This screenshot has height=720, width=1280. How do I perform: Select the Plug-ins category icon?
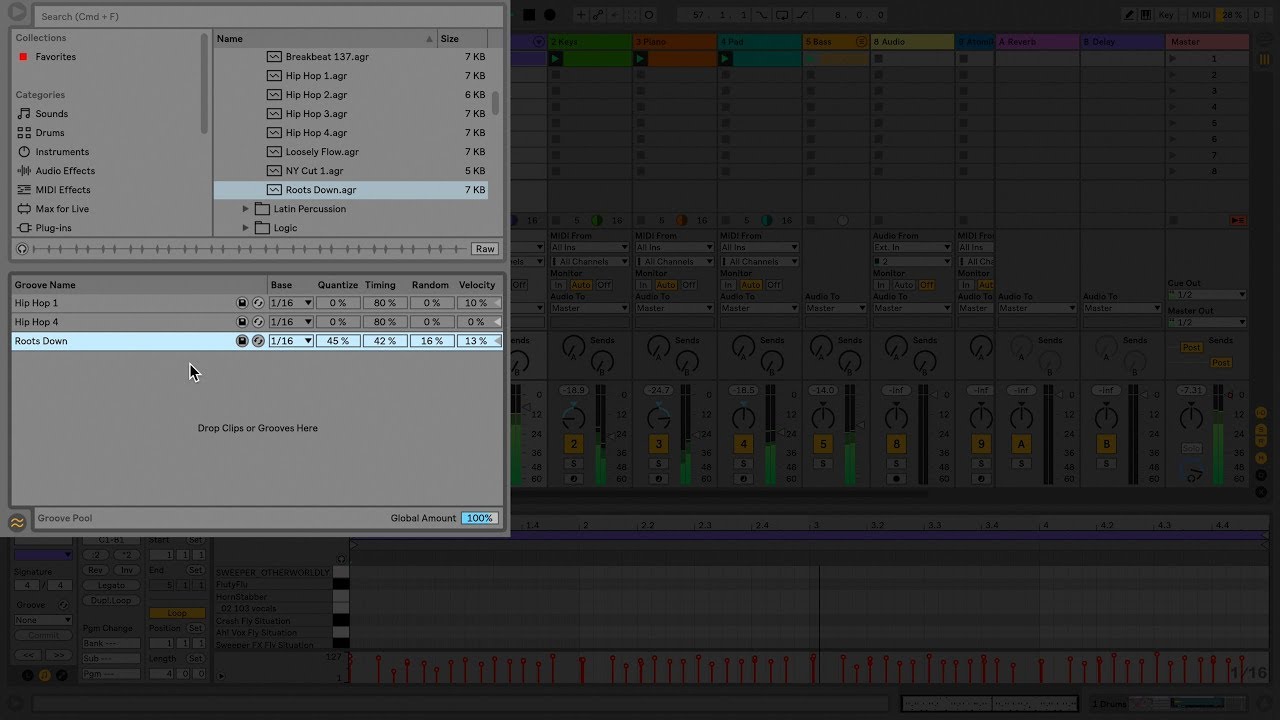[x=25, y=228]
